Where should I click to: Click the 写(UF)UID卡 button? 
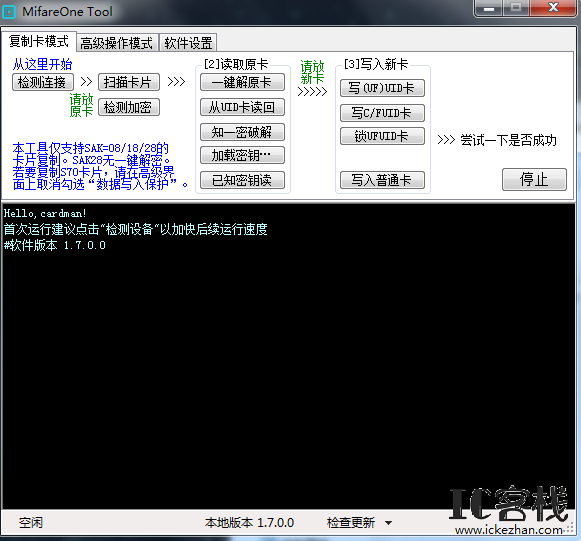[x=382, y=88]
